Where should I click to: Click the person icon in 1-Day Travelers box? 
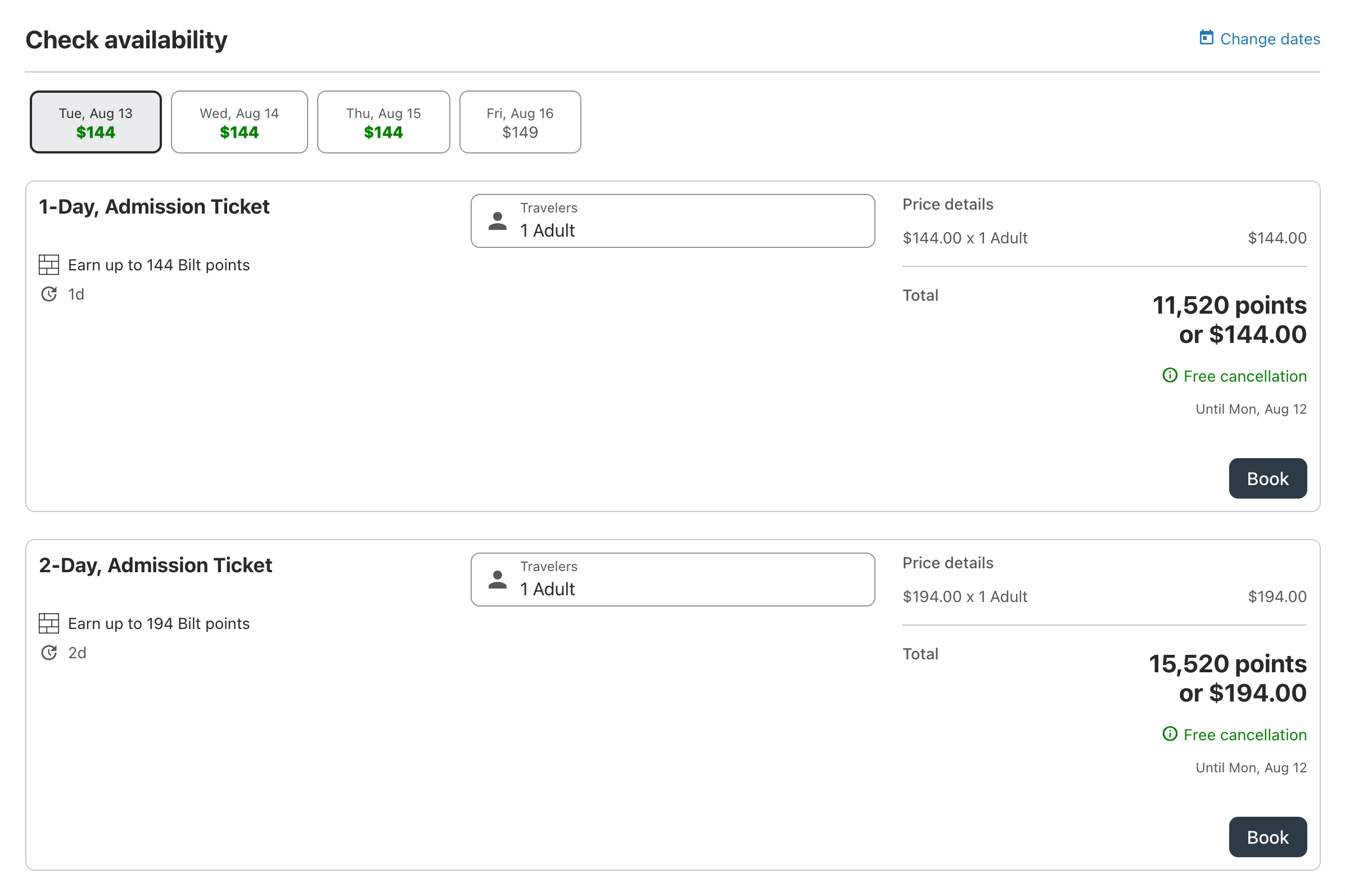(x=497, y=221)
